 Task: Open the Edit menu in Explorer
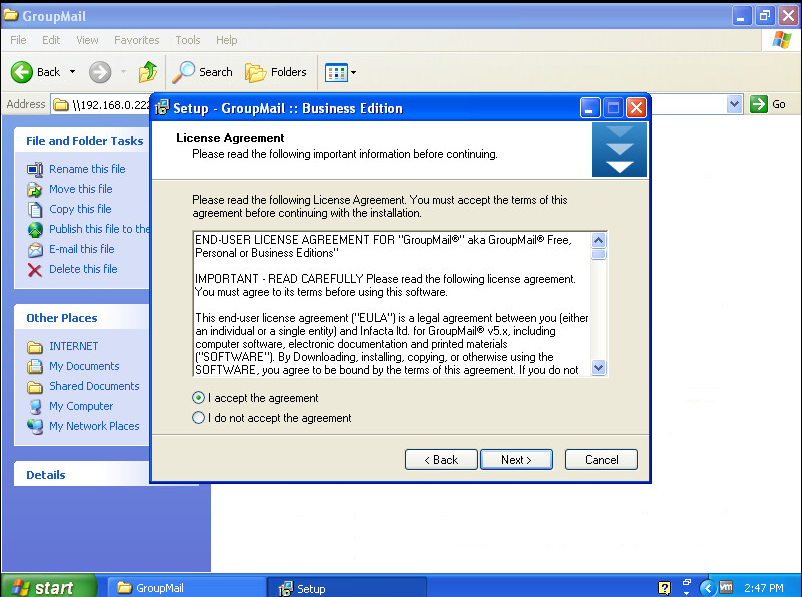tap(51, 40)
